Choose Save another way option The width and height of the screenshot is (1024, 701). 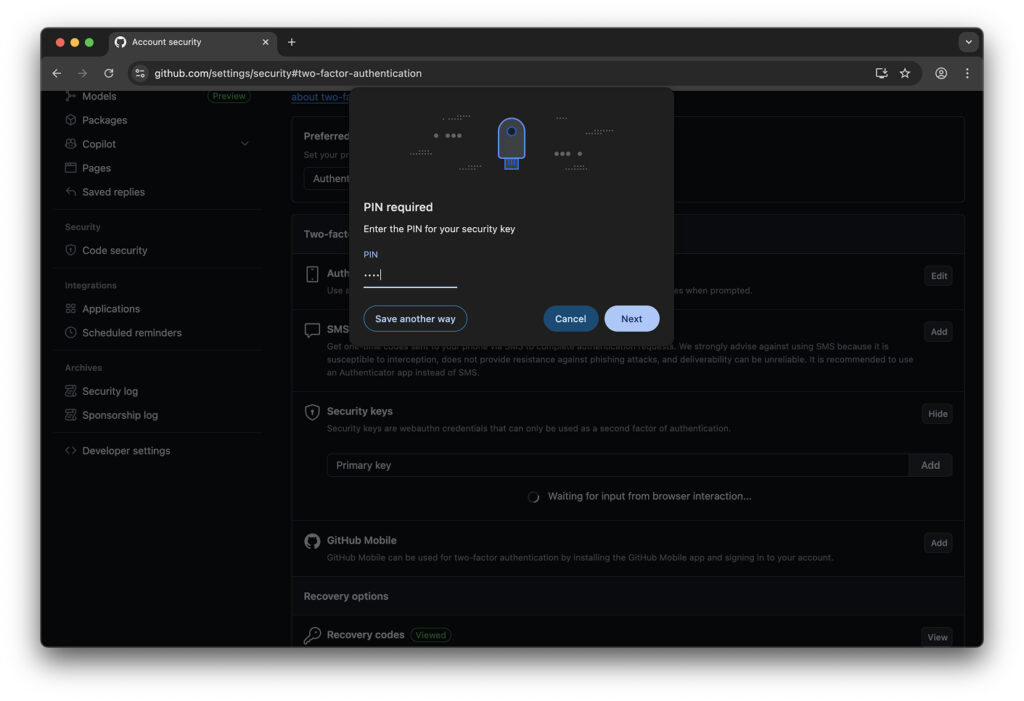click(x=415, y=319)
